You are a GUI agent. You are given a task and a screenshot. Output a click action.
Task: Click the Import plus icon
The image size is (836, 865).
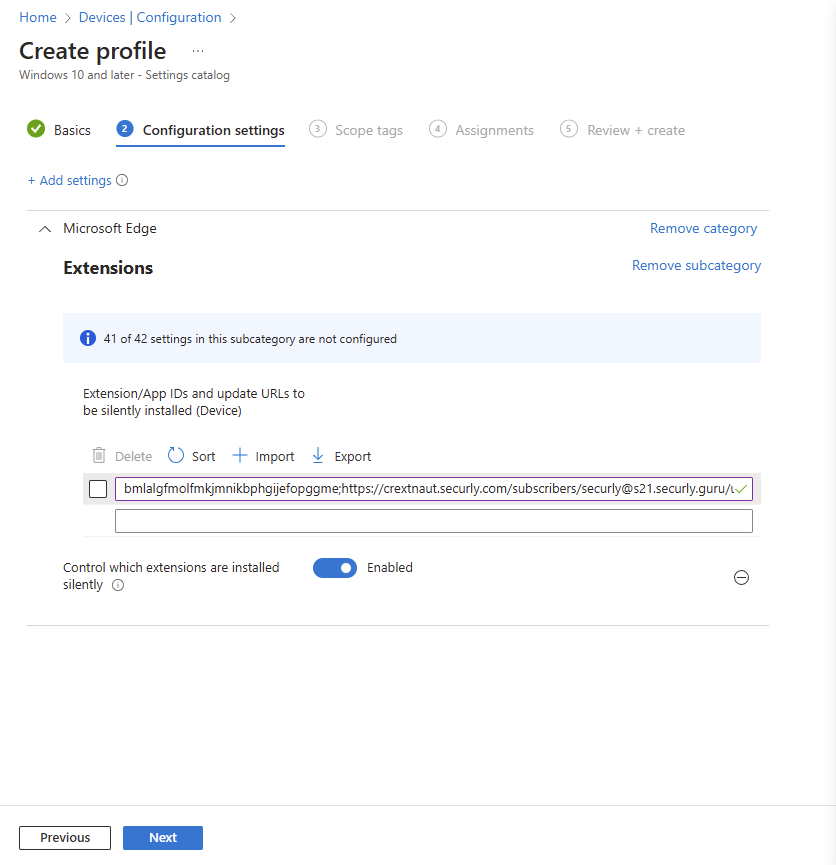click(x=239, y=456)
